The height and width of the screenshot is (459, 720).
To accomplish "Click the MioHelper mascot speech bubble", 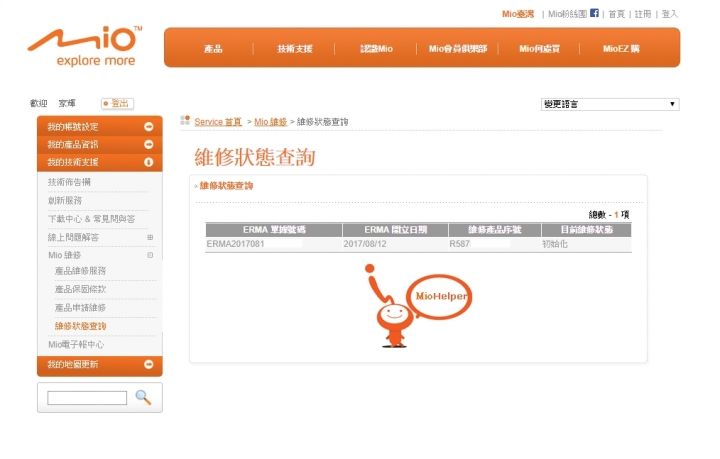I will coord(439,297).
